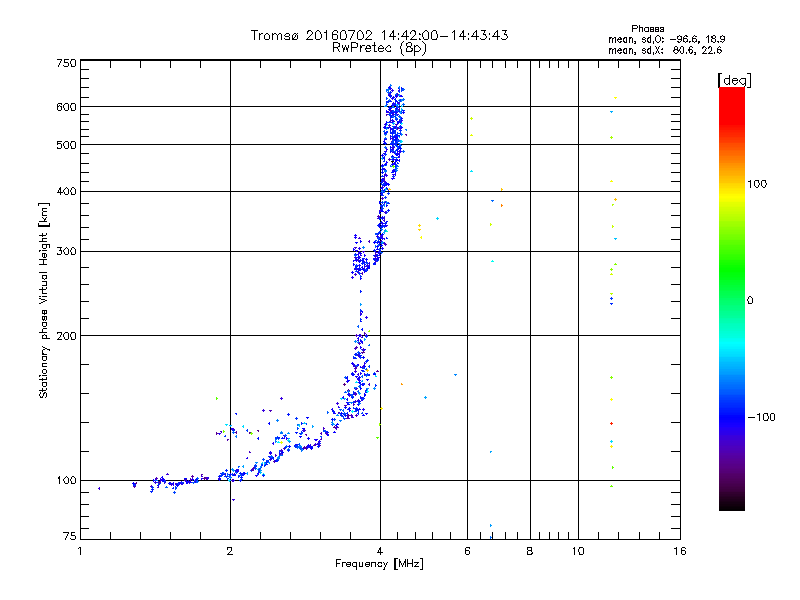
Task: Click the x-axis label "Frequency [MHz]"
Action: pos(379,564)
